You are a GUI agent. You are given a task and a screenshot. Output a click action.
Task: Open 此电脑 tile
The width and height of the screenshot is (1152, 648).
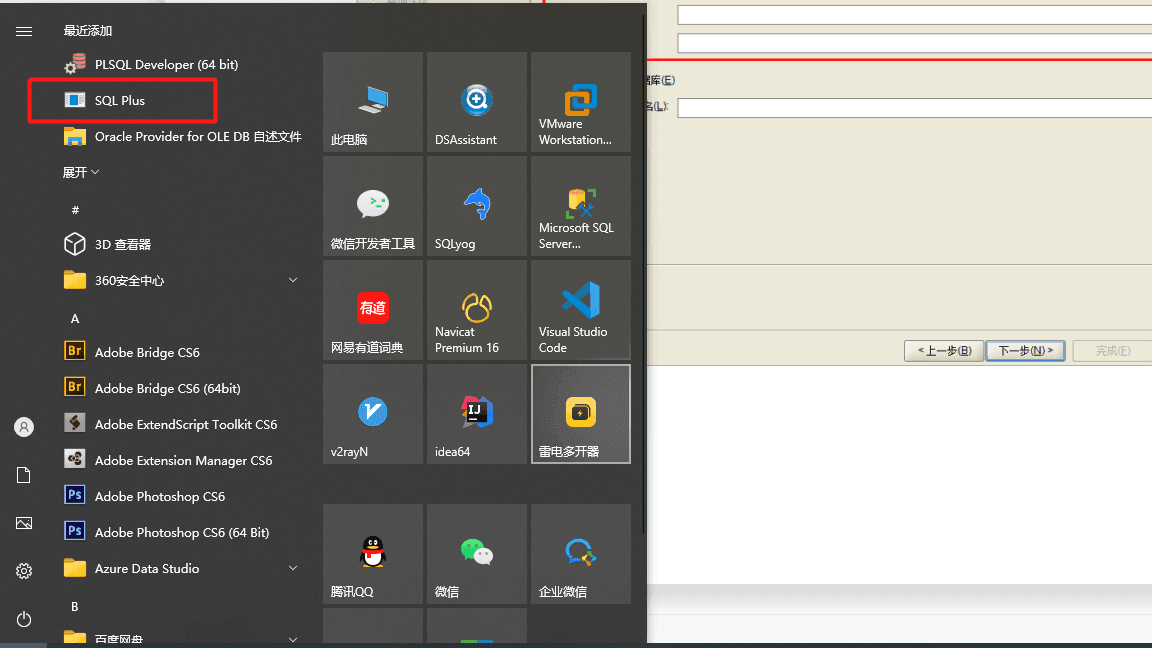pyautogui.click(x=372, y=102)
